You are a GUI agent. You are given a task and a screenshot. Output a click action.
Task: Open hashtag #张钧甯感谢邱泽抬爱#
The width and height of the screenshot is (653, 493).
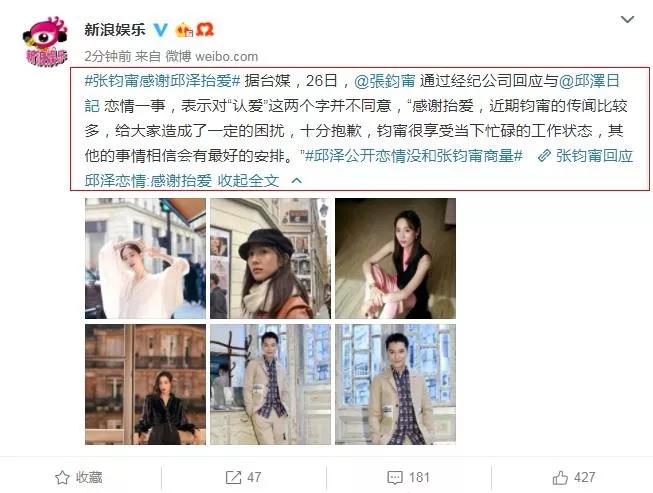point(162,81)
